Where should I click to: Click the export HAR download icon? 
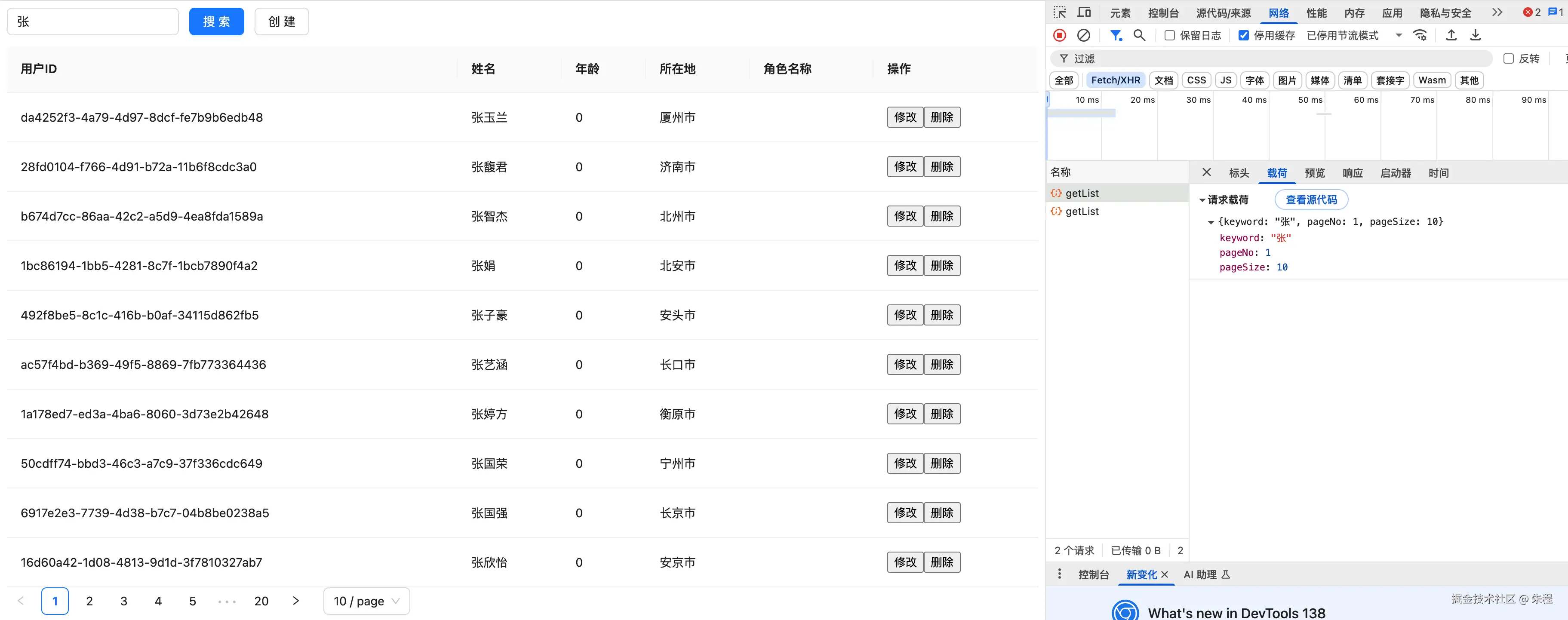(1476, 35)
